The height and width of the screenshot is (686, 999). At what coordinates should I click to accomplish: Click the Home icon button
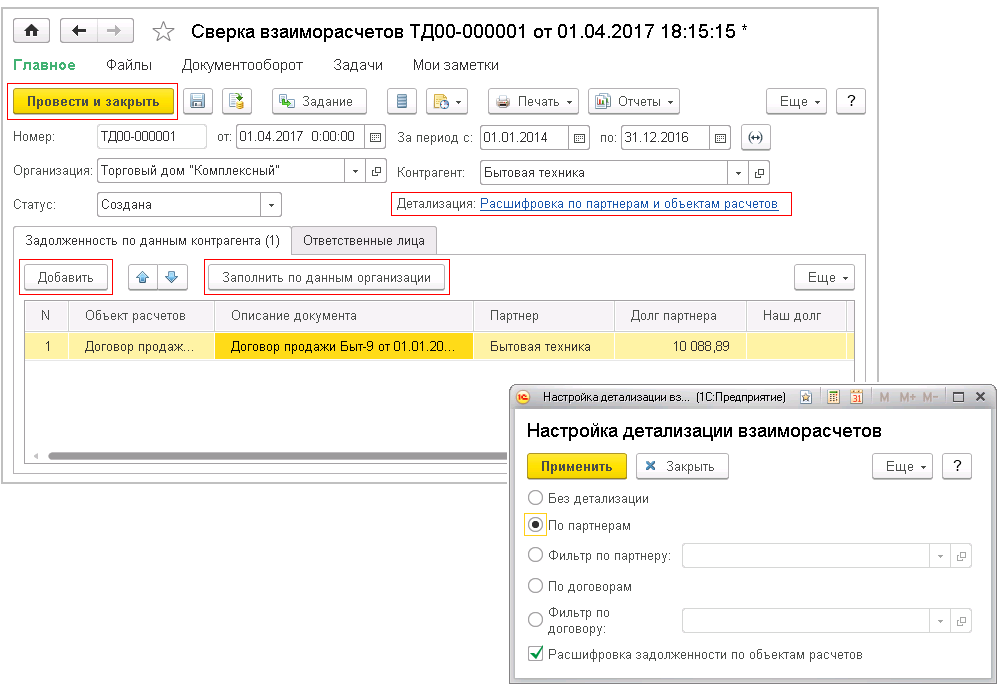[x=31, y=31]
